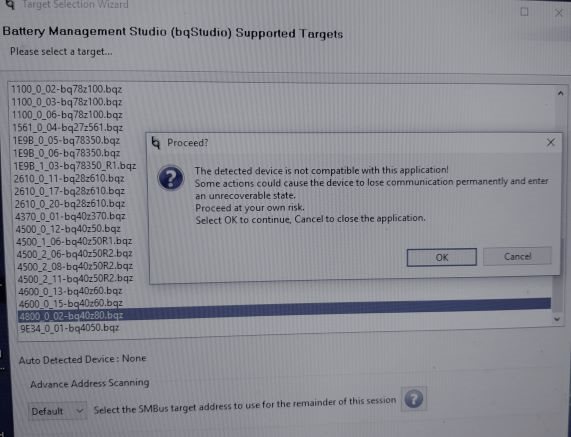The image size is (571, 437).
Task: Select 4500_0_12-bq40z50.bqz in list
Action: (68, 229)
